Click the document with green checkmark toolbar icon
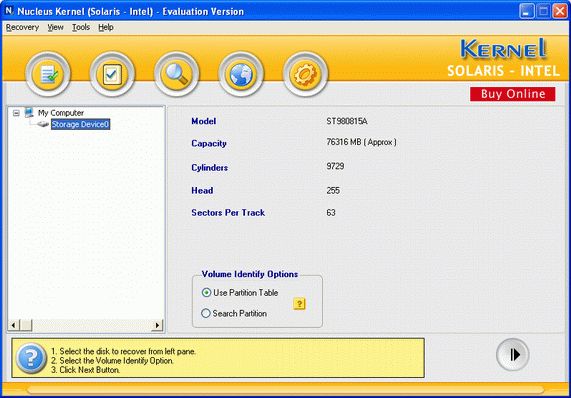The width and height of the screenshot is (571, 398). (x=48, y=74)
